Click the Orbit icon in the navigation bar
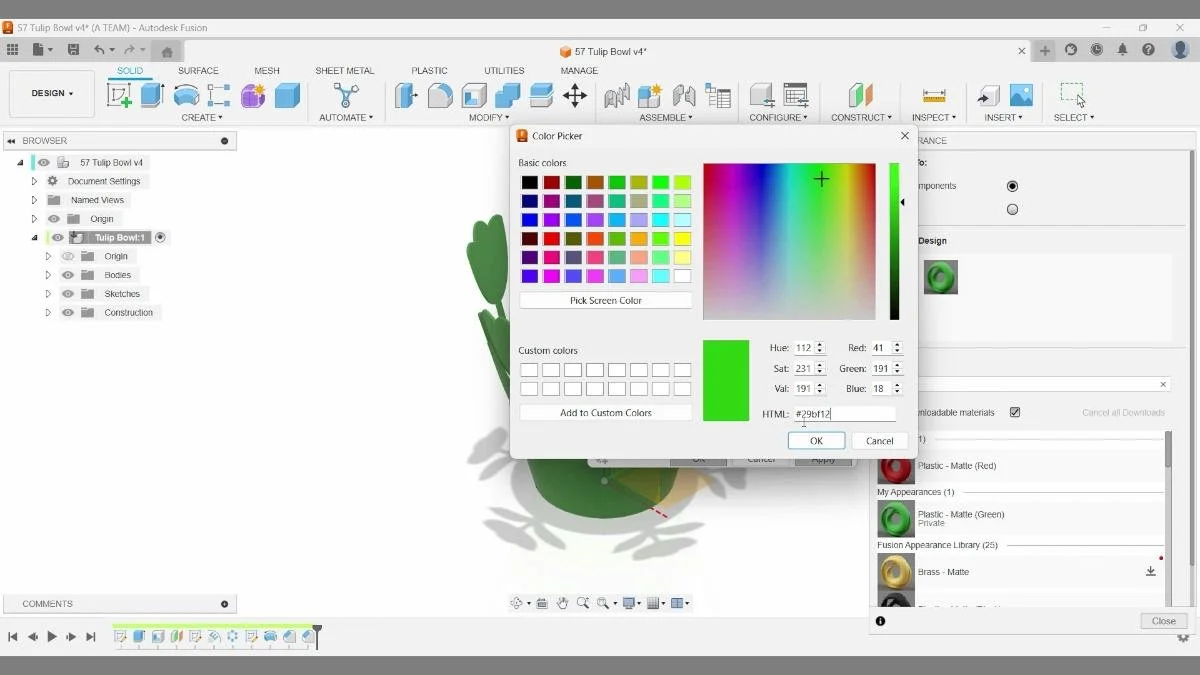The width and height of the screenshot is (1200, 675). [516, 602]
